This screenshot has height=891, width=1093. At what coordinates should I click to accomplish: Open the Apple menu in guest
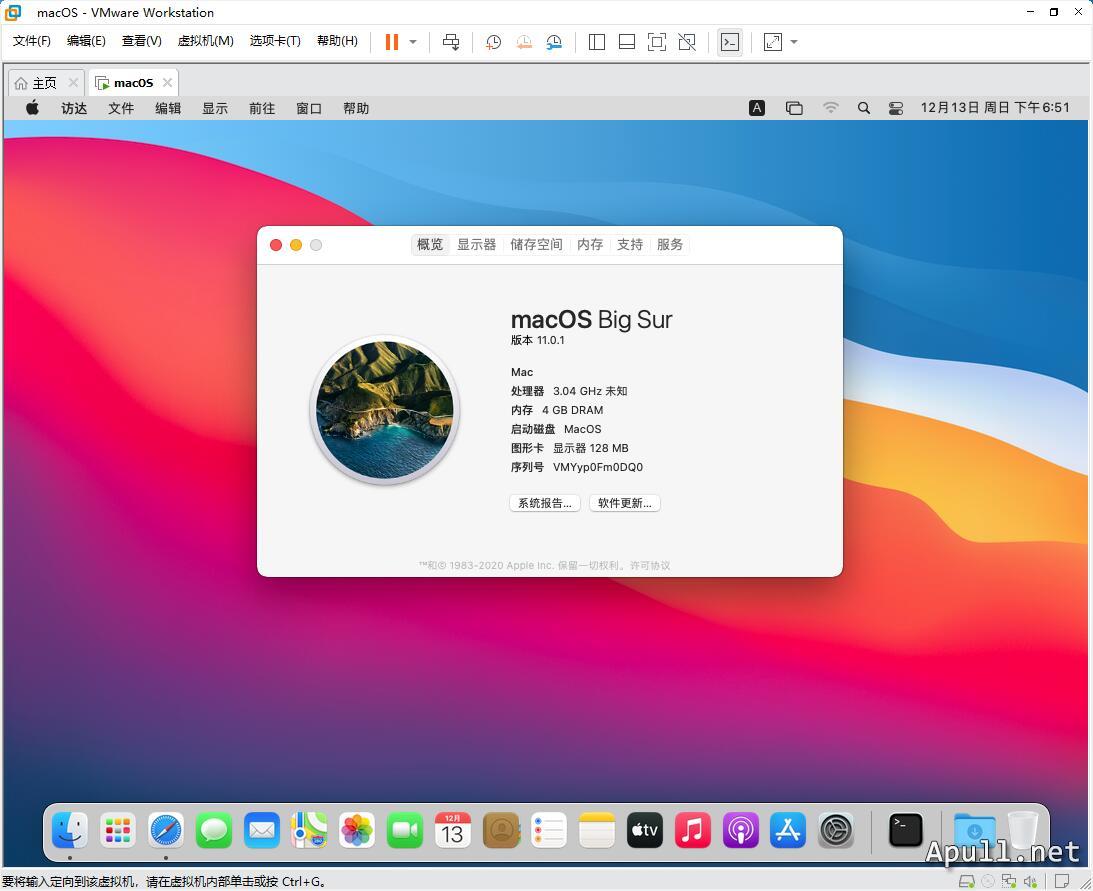[x=32, y=108]
